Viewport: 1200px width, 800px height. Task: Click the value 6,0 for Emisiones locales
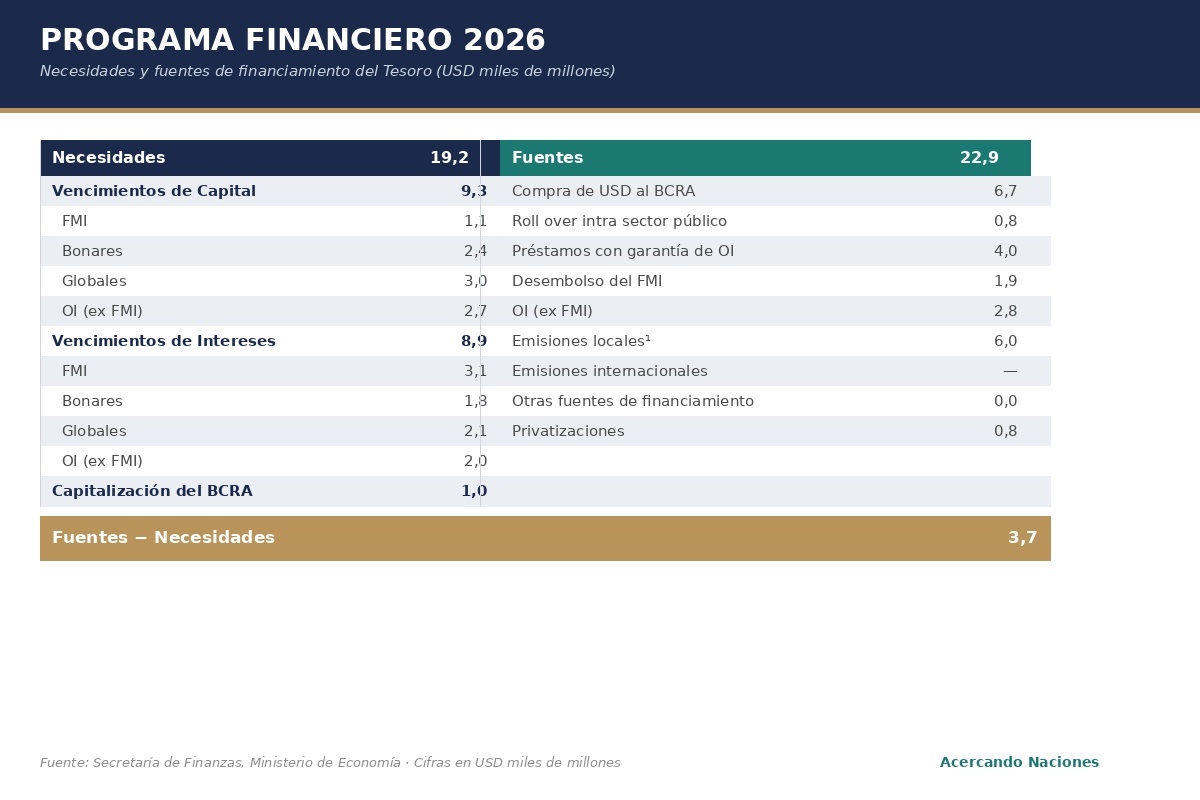coord(1005,341)
